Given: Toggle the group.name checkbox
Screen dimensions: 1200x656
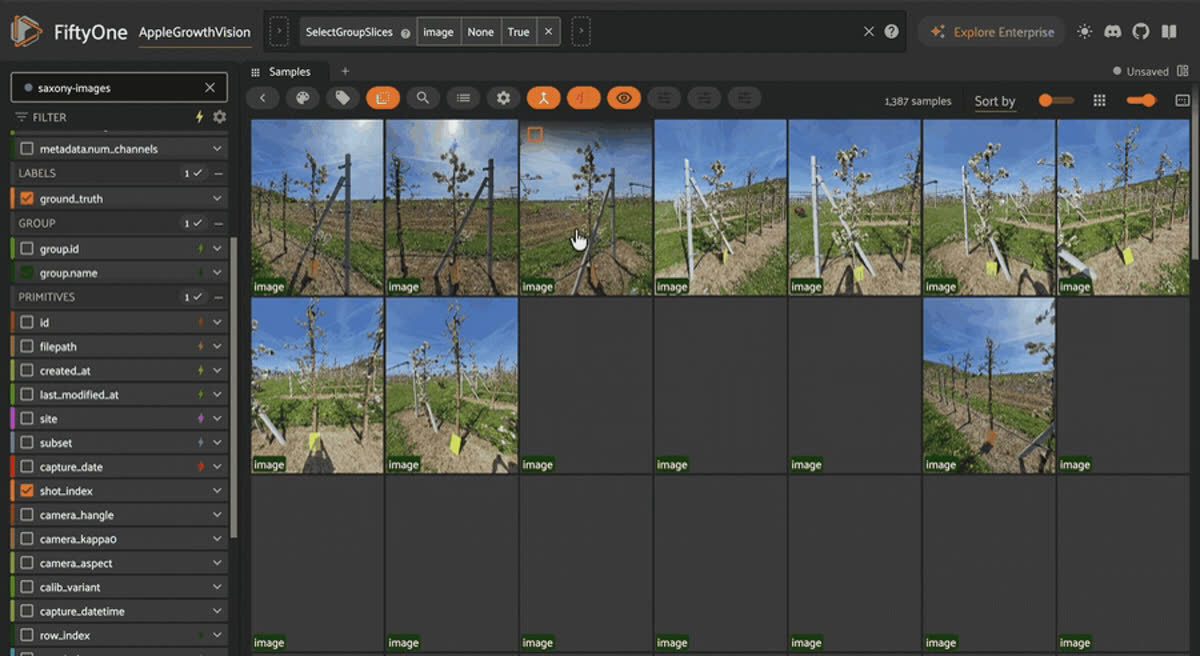Looking at the screenshot, I should [27, 273].
